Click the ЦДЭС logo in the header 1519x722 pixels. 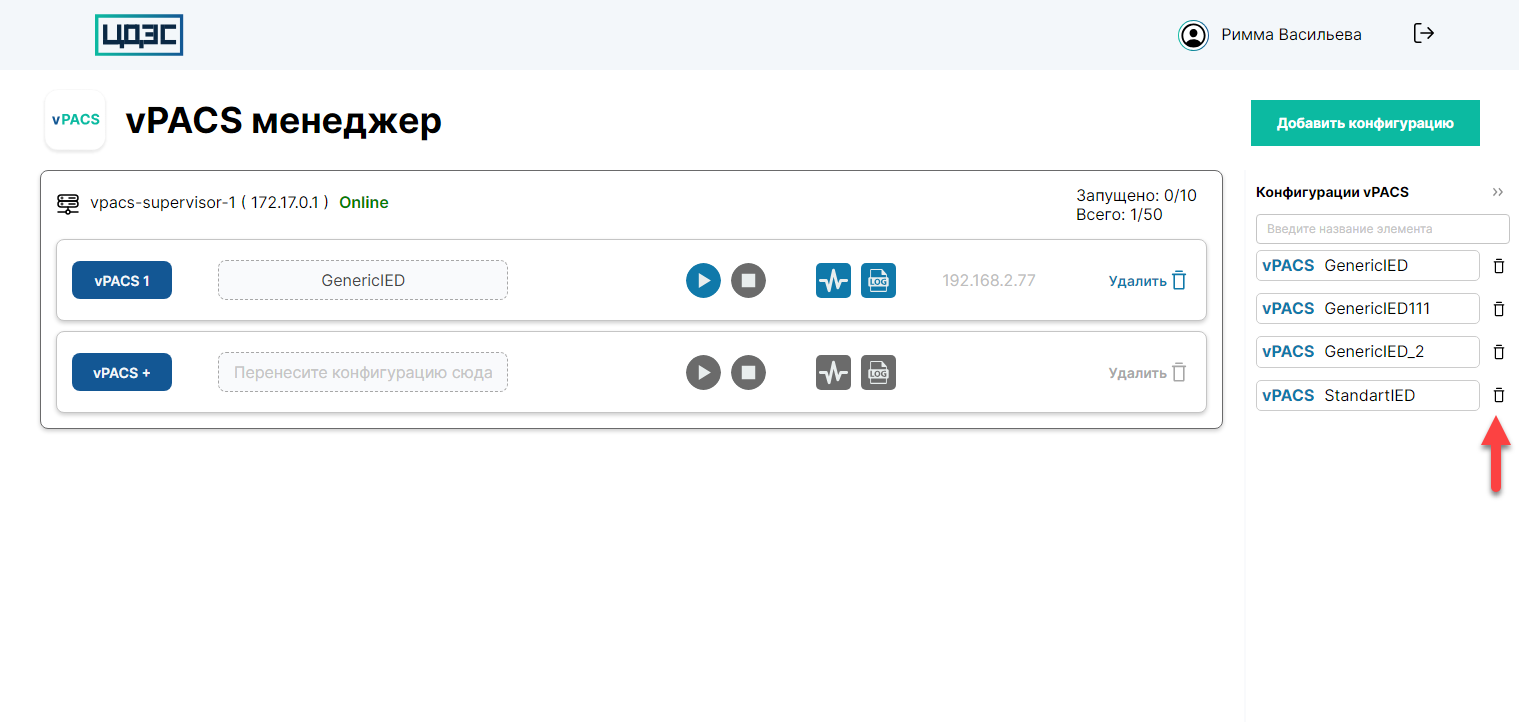139,35
